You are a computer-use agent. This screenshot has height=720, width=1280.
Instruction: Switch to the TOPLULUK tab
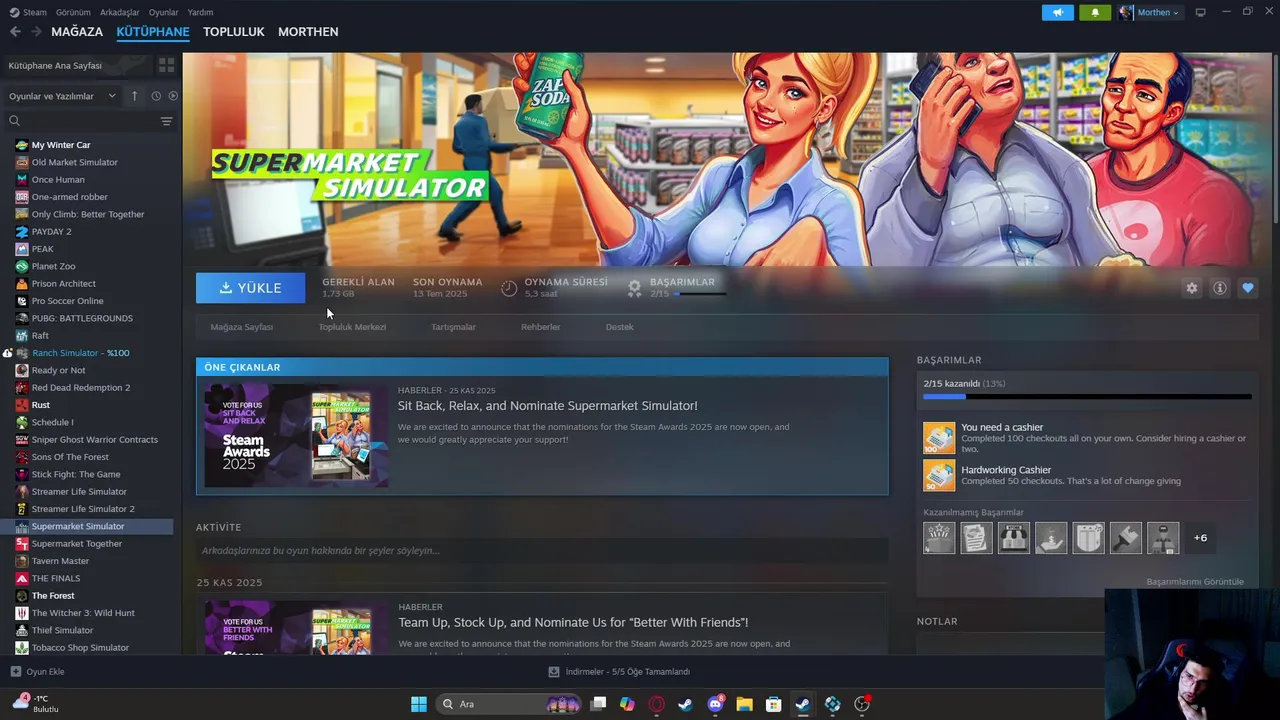[x=233, y=32]
